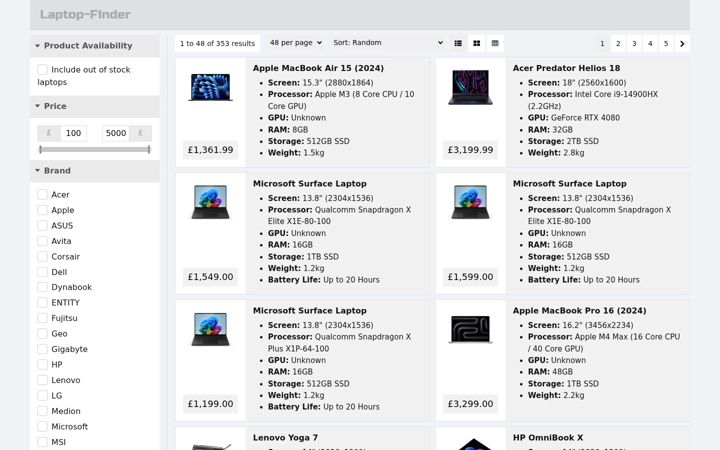Toggle the Medion brand filter

tap(42, 411)
